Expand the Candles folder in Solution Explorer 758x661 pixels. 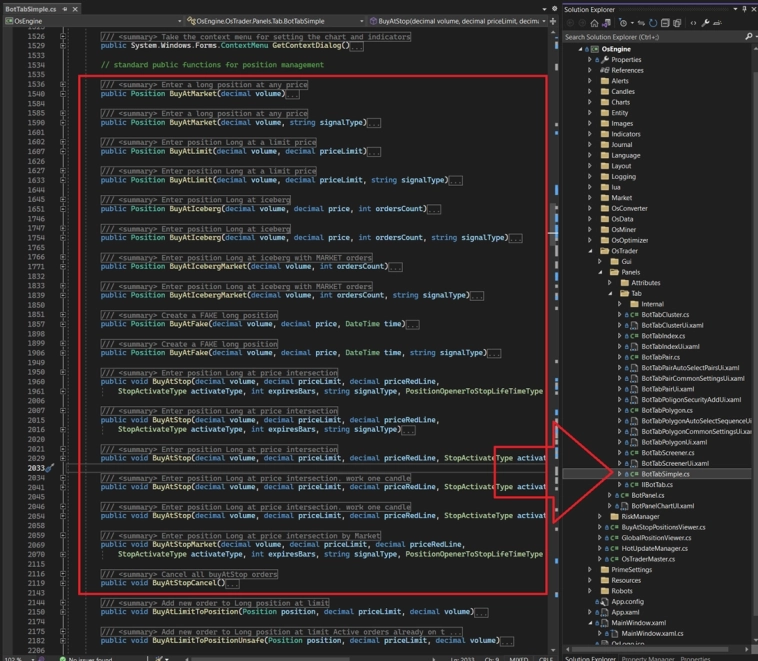[x=590, y=92]
